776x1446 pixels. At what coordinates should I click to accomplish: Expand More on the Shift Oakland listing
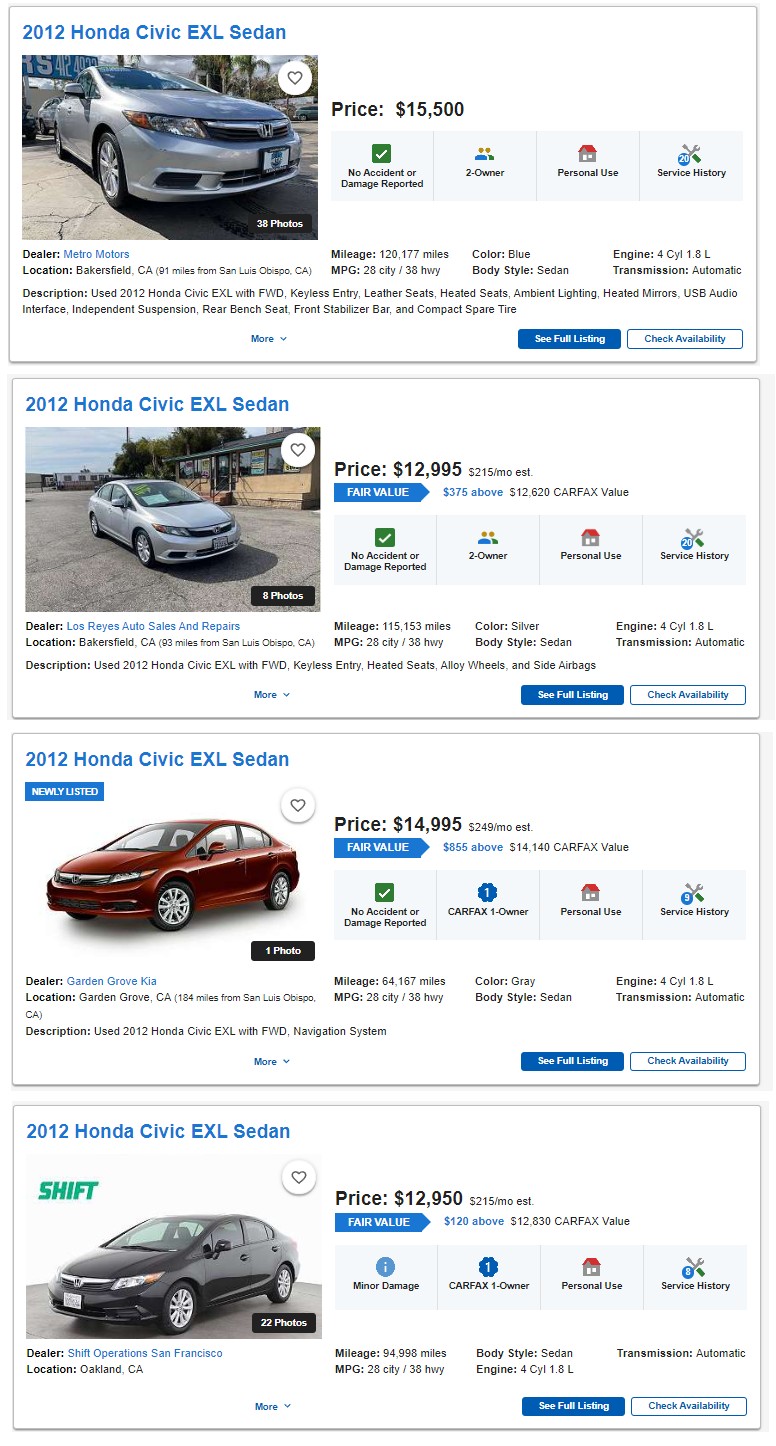273,1406
